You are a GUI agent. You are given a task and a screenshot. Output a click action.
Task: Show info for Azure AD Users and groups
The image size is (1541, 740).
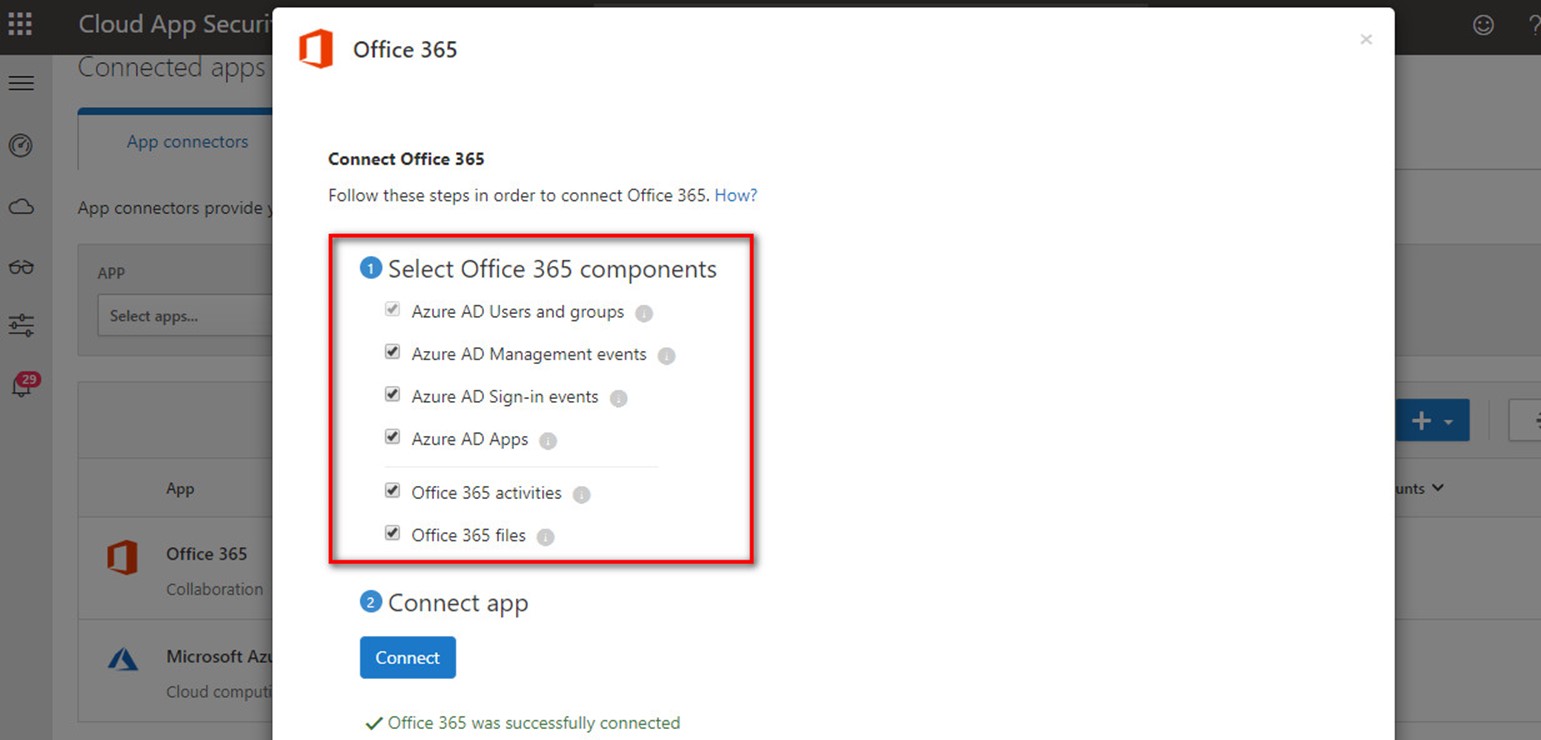point(644,313)
